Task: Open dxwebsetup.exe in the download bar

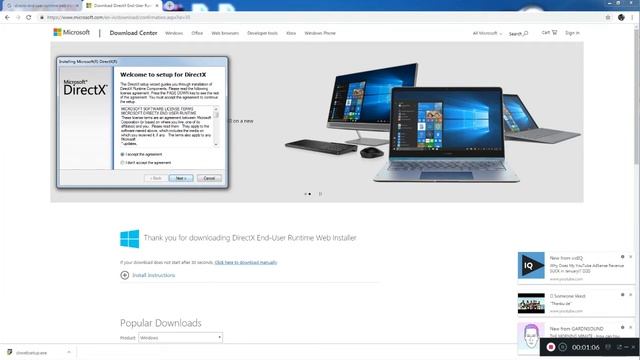Action: pyautogui.click(x=31, y=352)
